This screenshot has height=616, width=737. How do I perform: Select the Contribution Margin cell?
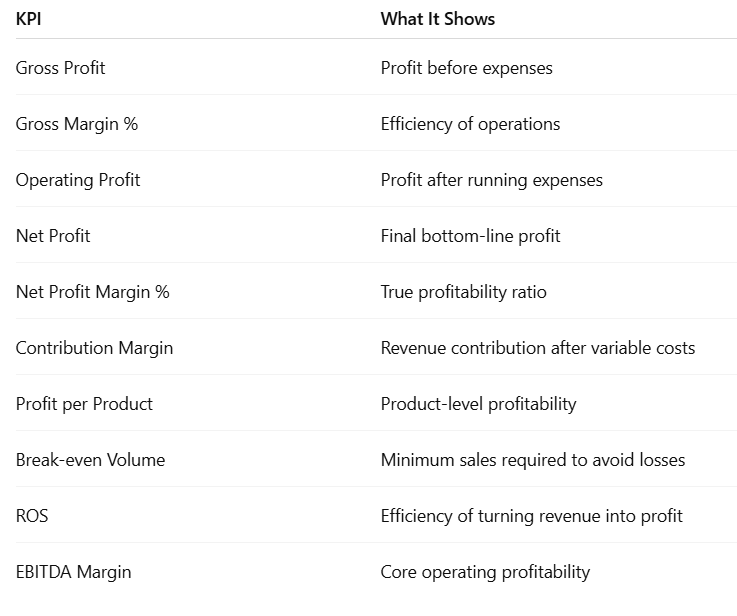94,348
